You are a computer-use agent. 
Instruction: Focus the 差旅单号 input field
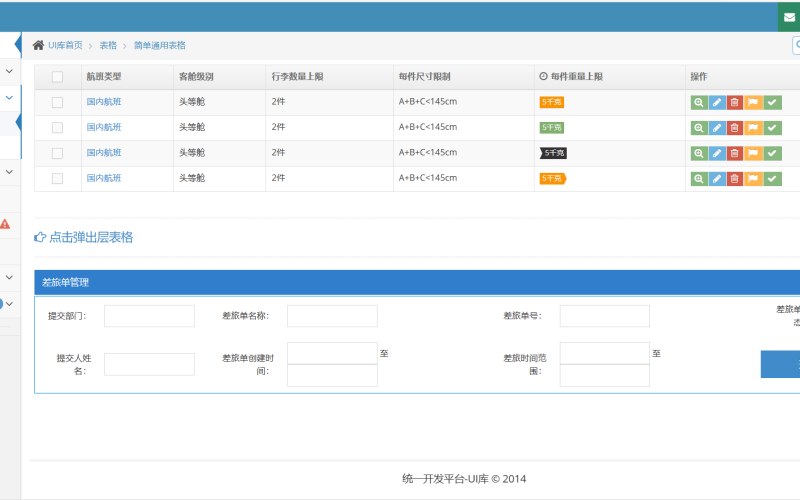[605, 316]
